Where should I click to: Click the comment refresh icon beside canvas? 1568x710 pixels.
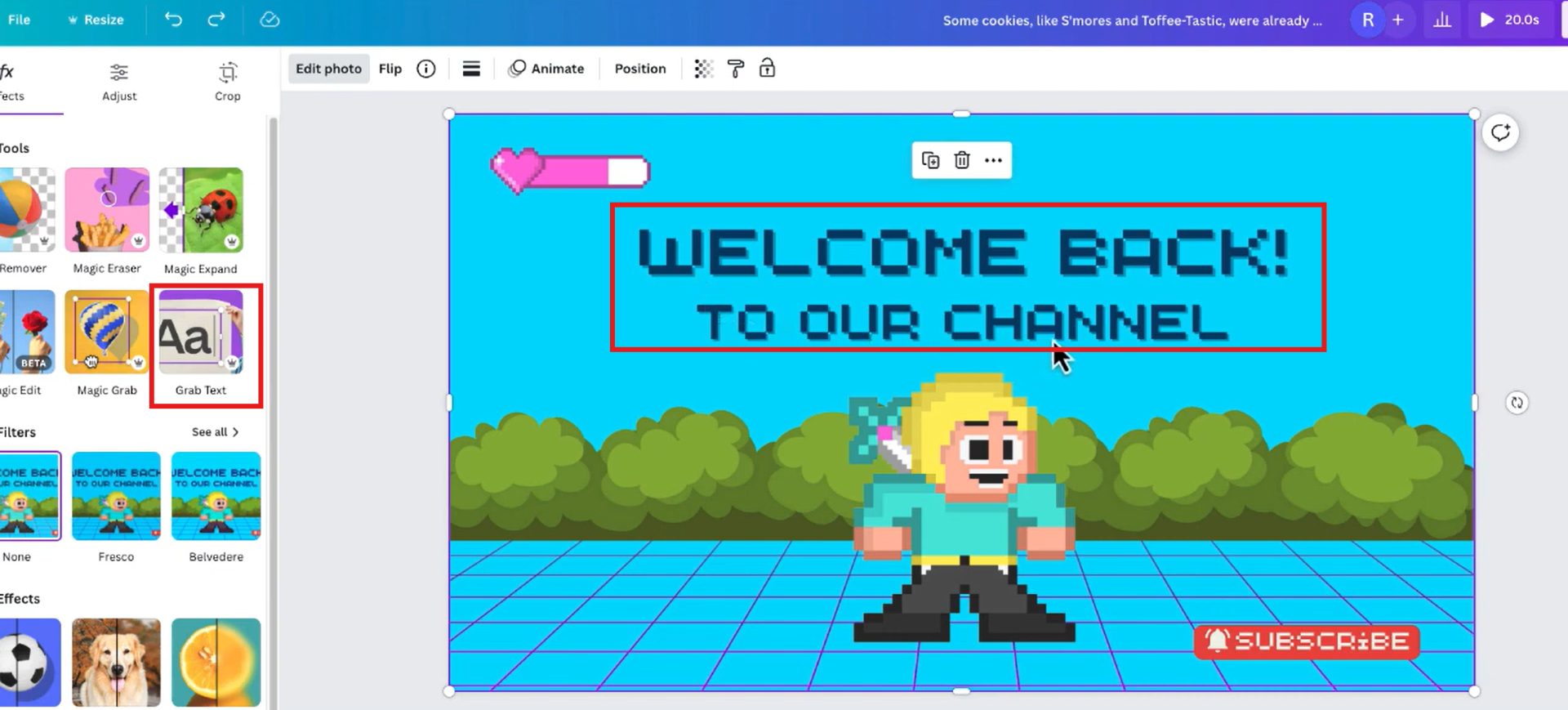click(x=1500, y=132)
